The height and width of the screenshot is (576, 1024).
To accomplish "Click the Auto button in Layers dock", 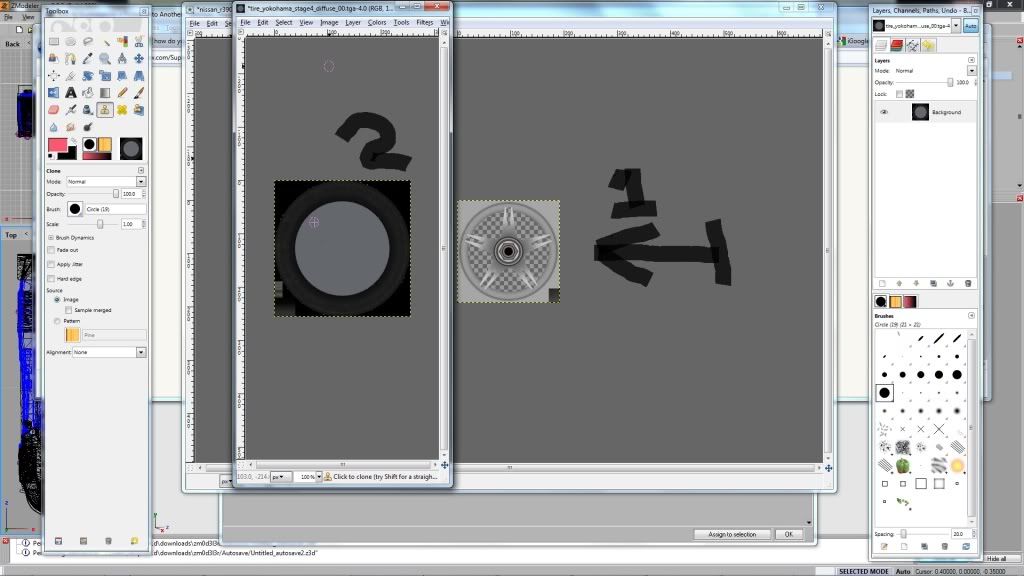I will click(971, 25).
